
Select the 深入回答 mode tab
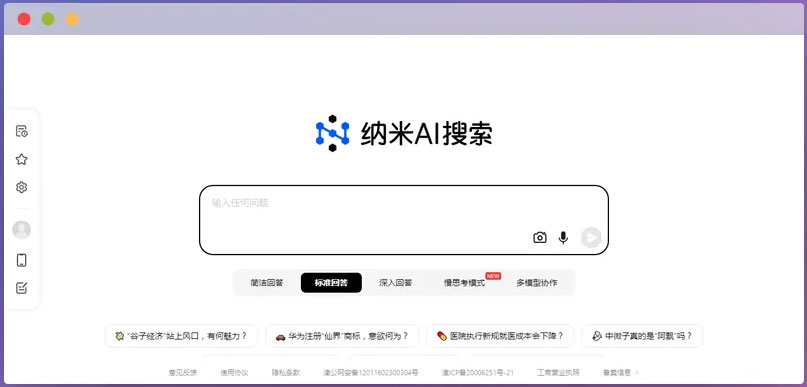396,283
